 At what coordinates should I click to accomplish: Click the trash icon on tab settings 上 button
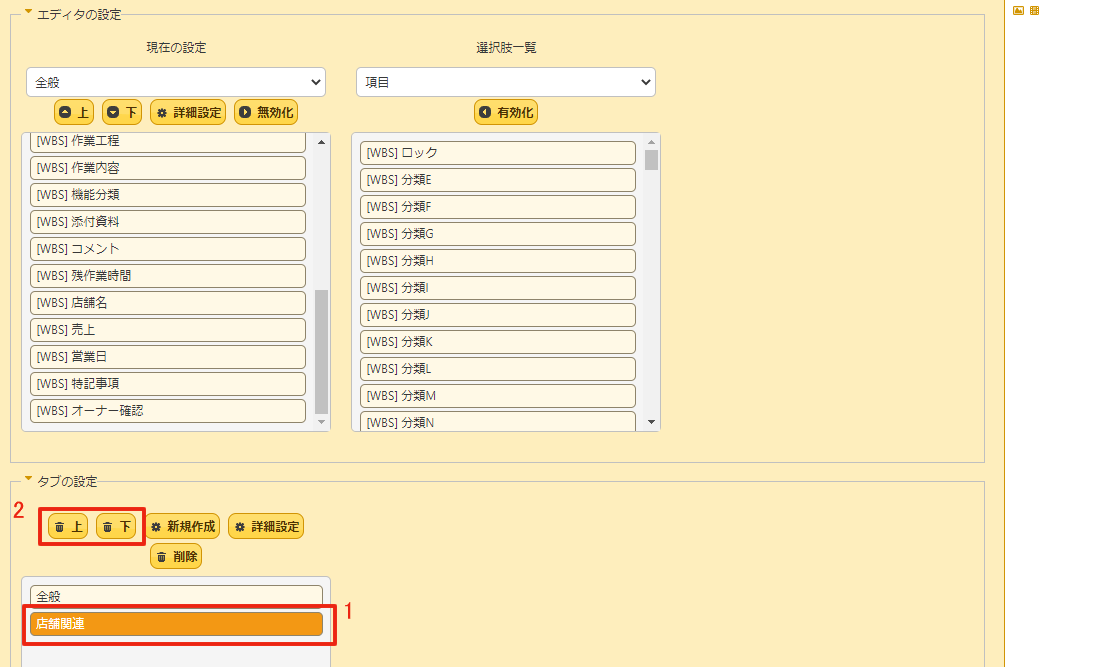click(x=58, y=525)
